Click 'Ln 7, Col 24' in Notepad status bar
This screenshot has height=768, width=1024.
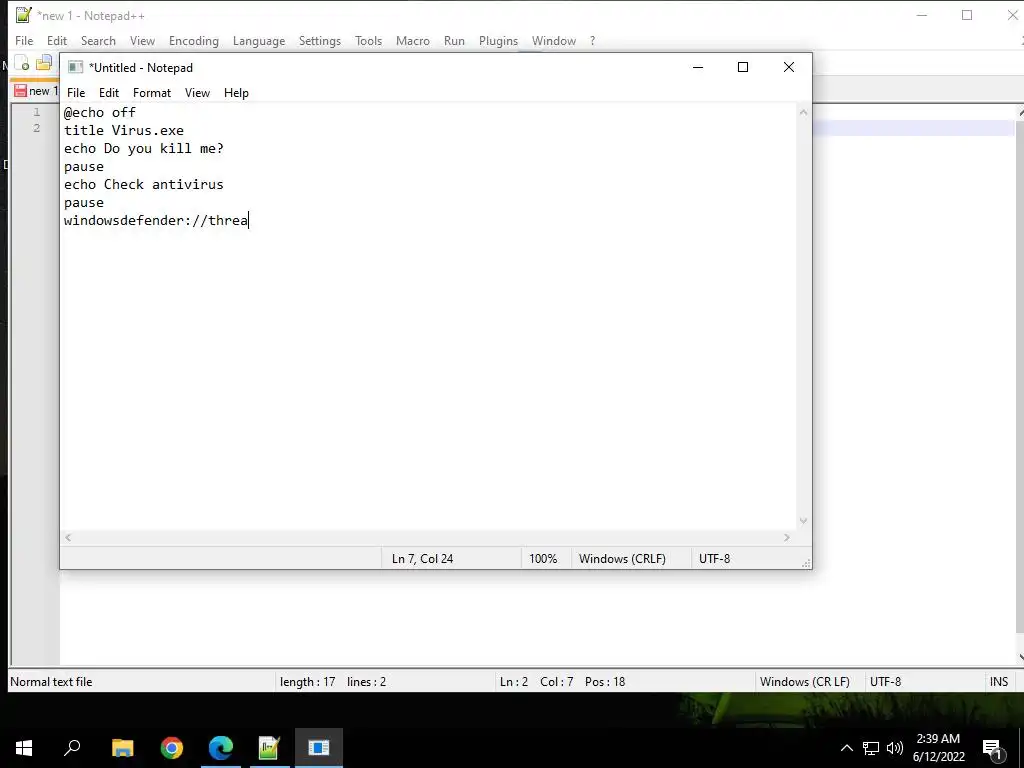[423, 559]
